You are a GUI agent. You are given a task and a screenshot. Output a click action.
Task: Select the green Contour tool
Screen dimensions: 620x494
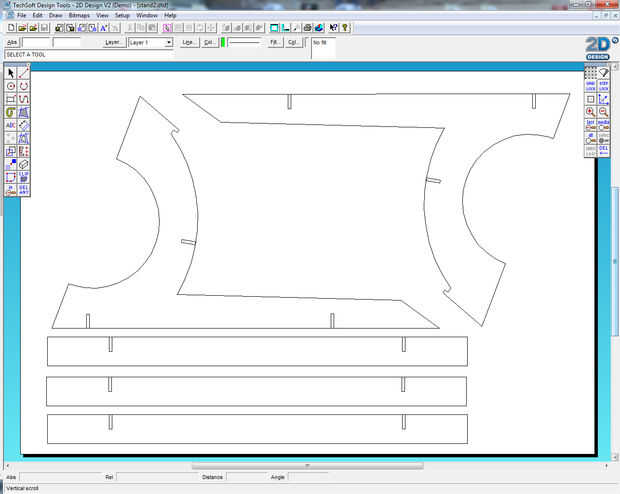[11, 112]
